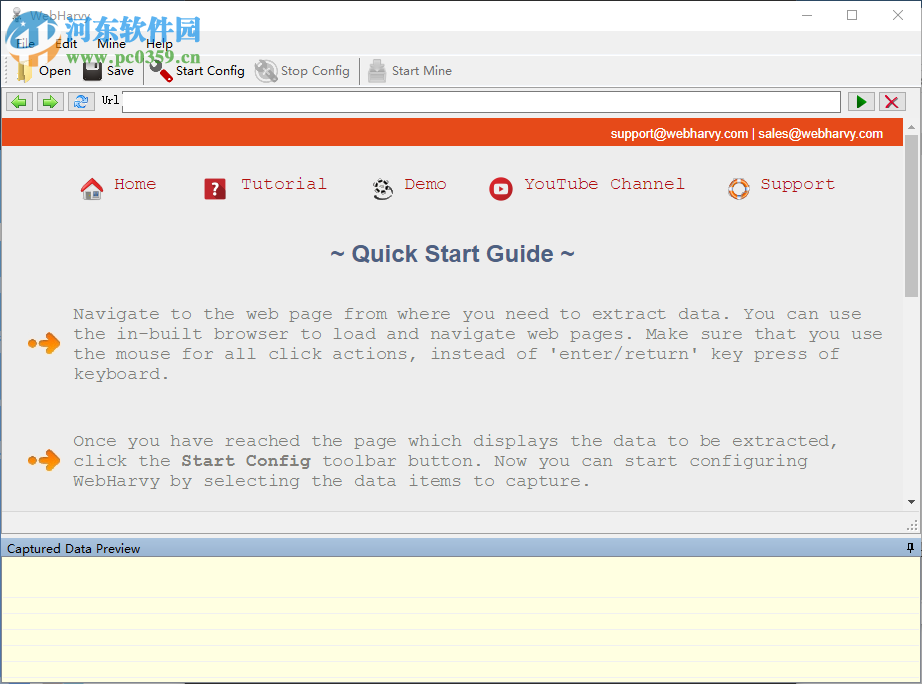Open the Mine menu
922x684 pixels.
(111, 43)
